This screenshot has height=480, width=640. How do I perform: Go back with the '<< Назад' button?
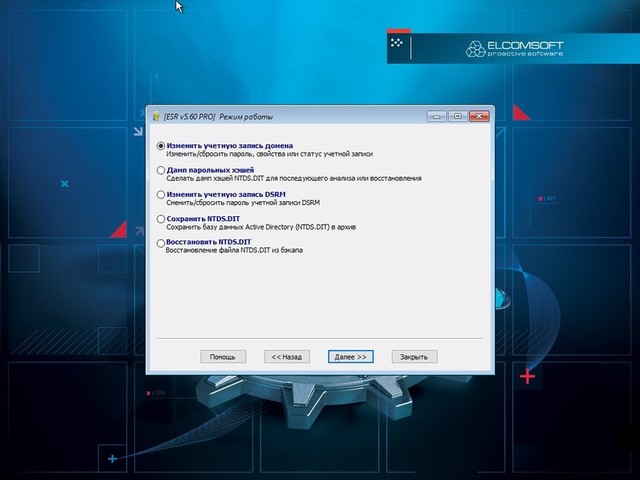285,356
